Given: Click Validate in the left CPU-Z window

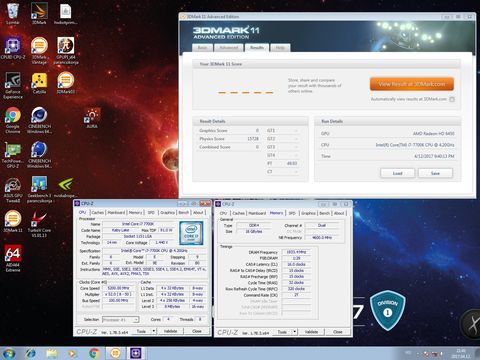Looking at the screenshot, I should click(x=170, y=331).
